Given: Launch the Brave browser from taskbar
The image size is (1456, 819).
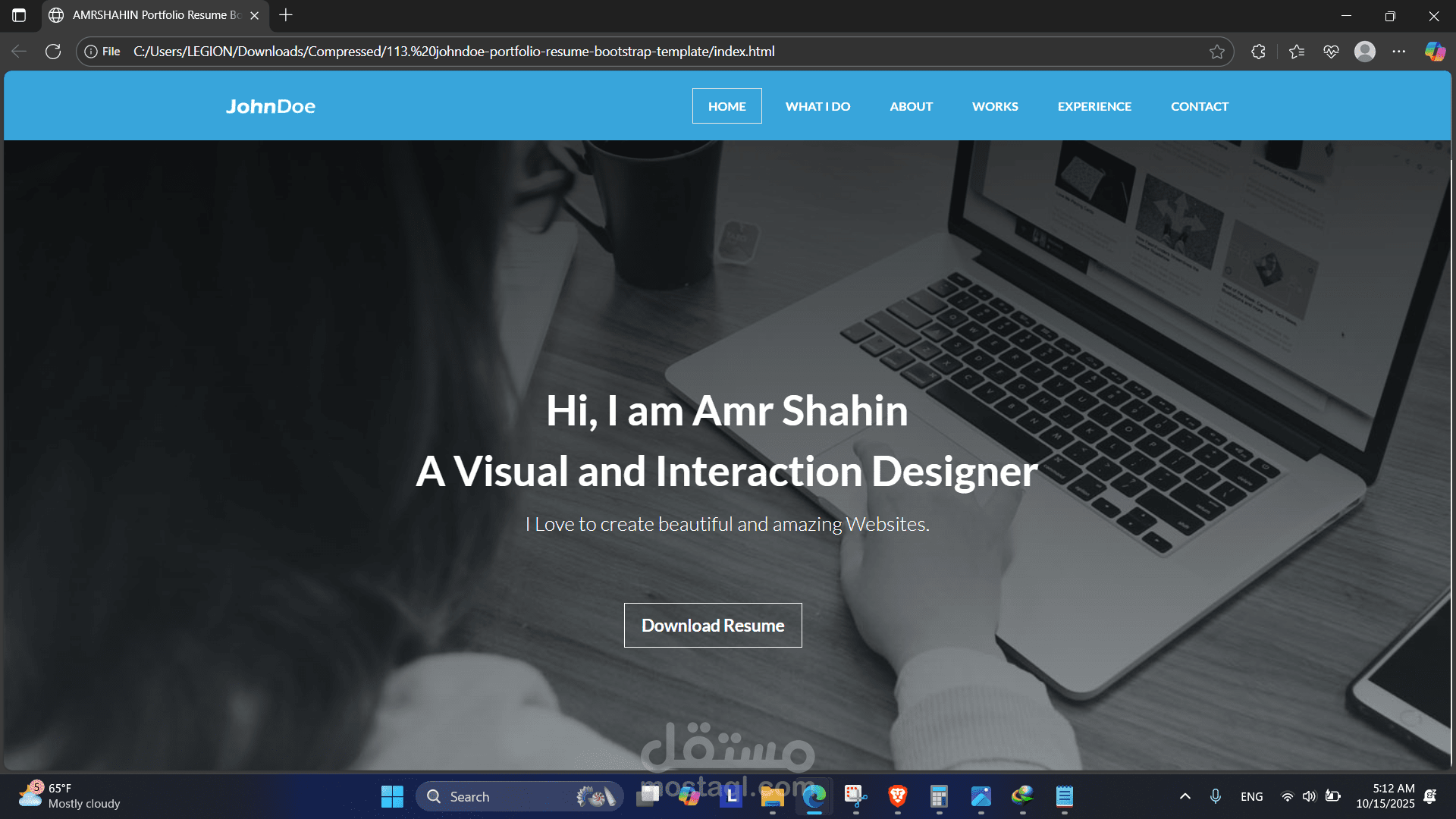Looking at the screenshot, I should pos(897,796).
